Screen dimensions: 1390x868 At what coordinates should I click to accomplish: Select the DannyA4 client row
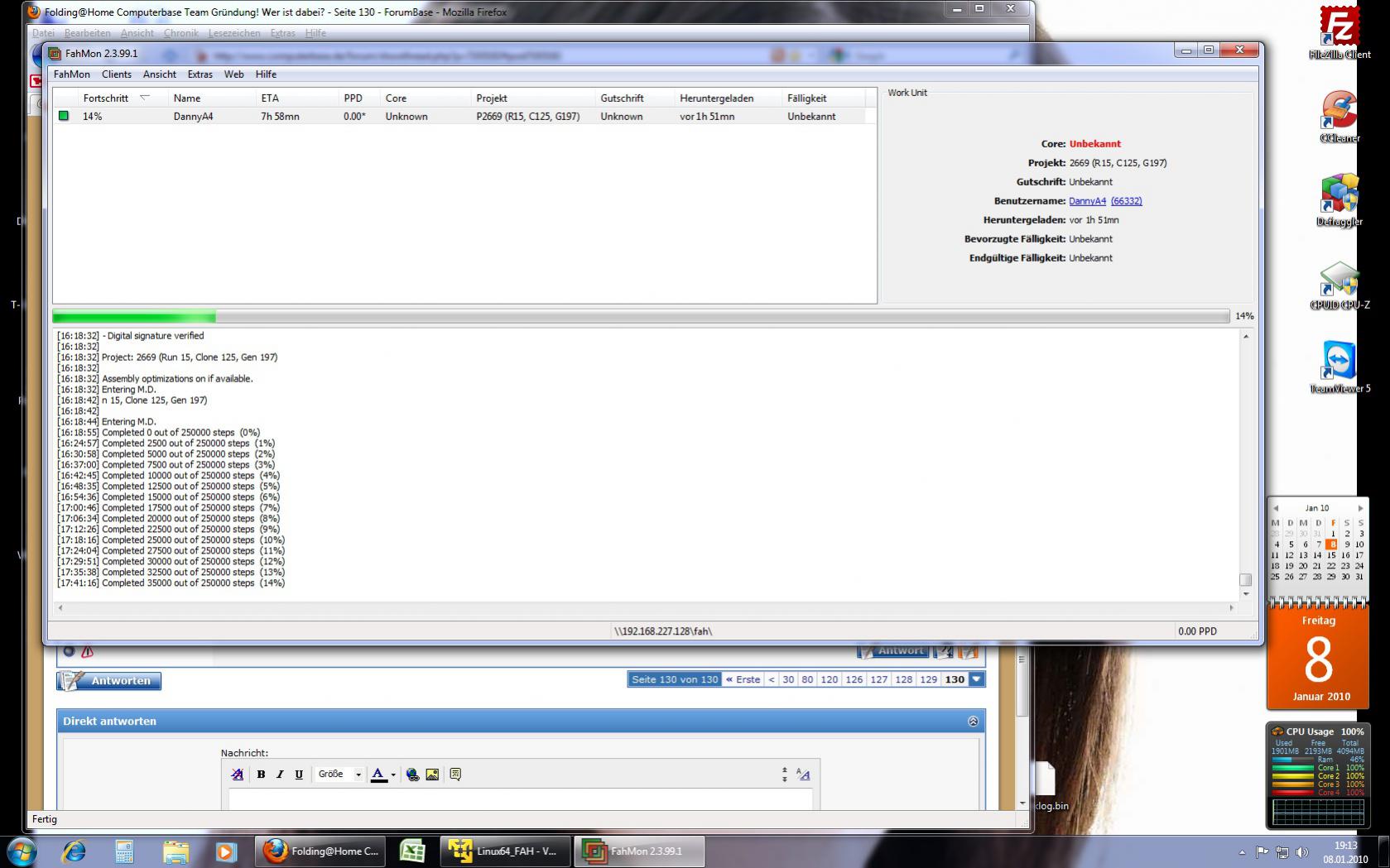click(x=464, y=117)
